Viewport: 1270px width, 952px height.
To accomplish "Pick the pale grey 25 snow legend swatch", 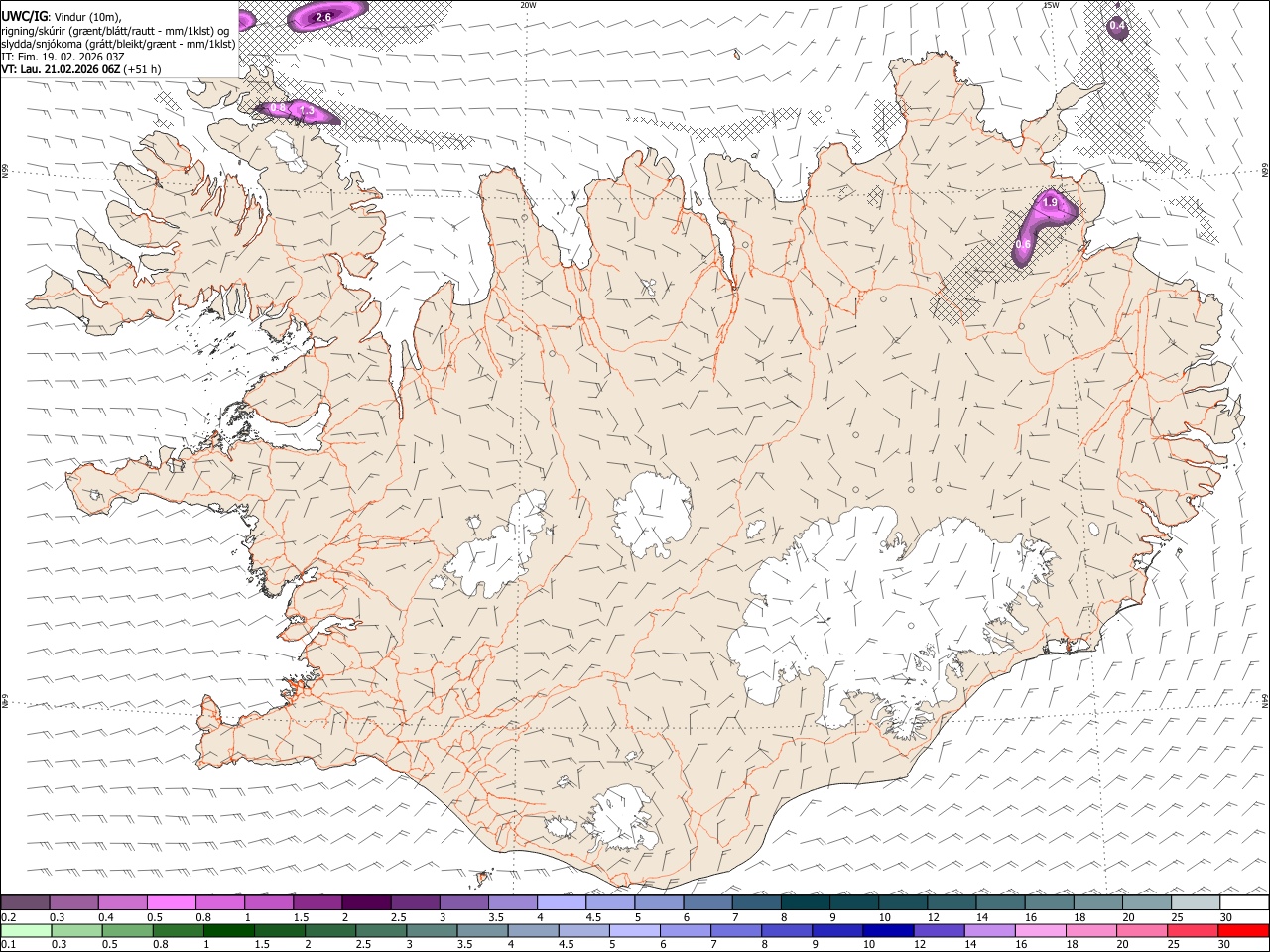I will pyautogui.click(x=1194, y=903).
